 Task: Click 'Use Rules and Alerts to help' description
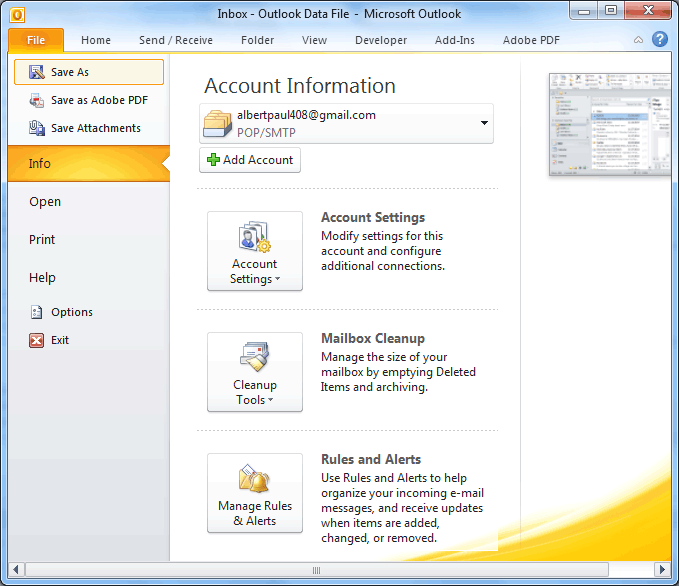402,508
